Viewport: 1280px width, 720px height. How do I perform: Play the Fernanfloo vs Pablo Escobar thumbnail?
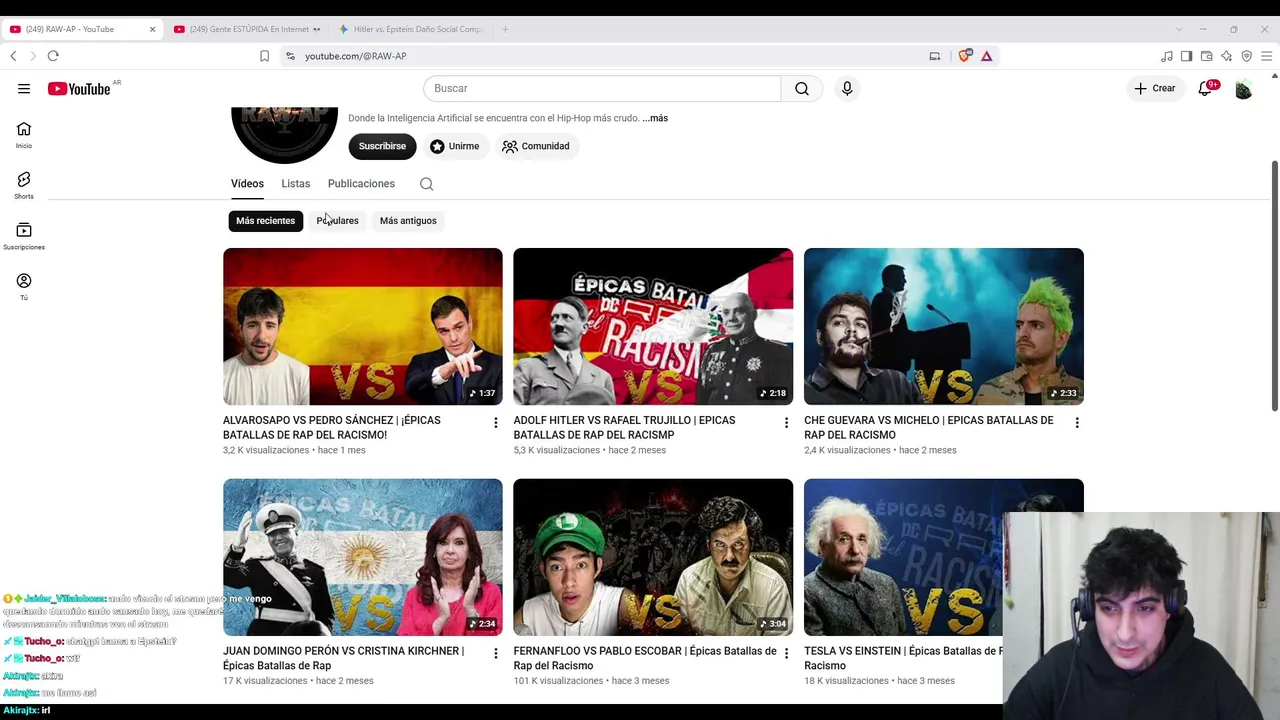coord(653,557)
